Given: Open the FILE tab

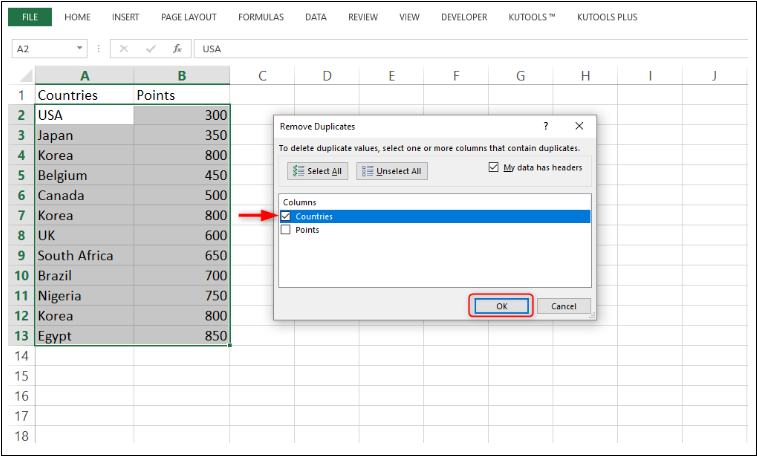Looking at the screenshot, I should [30, 17].
